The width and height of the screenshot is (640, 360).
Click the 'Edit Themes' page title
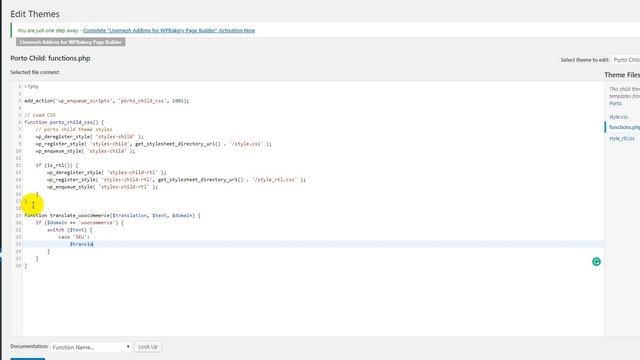coord(35,14)
